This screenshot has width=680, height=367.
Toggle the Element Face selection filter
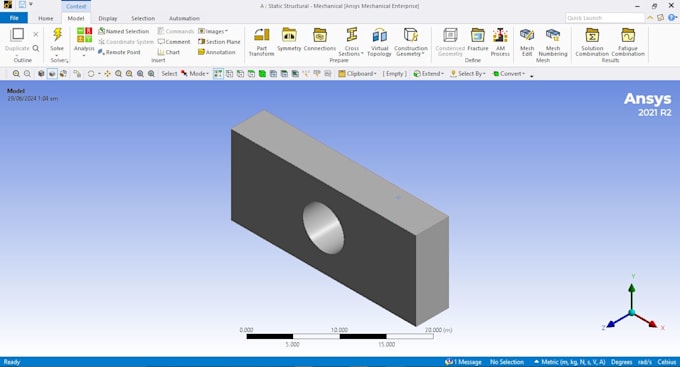(284, 74)
